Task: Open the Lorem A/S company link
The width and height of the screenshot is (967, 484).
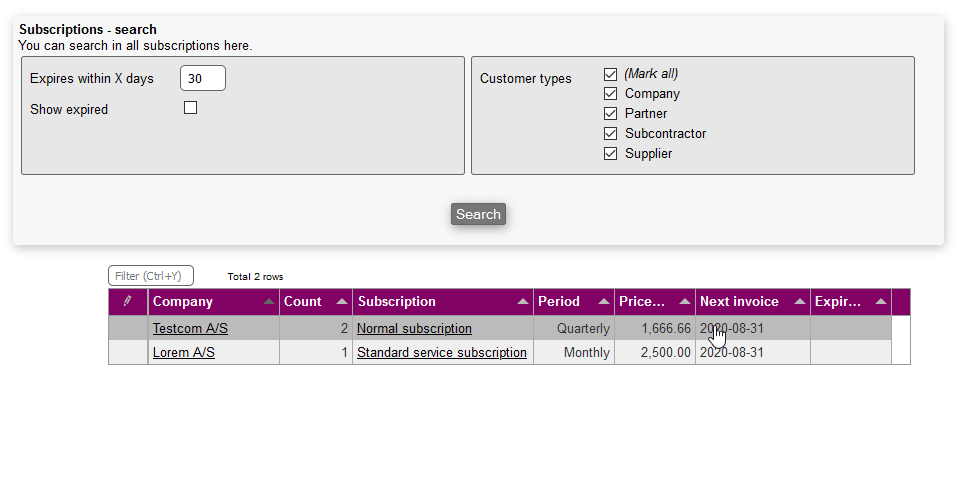Action: tap(183, 352)
